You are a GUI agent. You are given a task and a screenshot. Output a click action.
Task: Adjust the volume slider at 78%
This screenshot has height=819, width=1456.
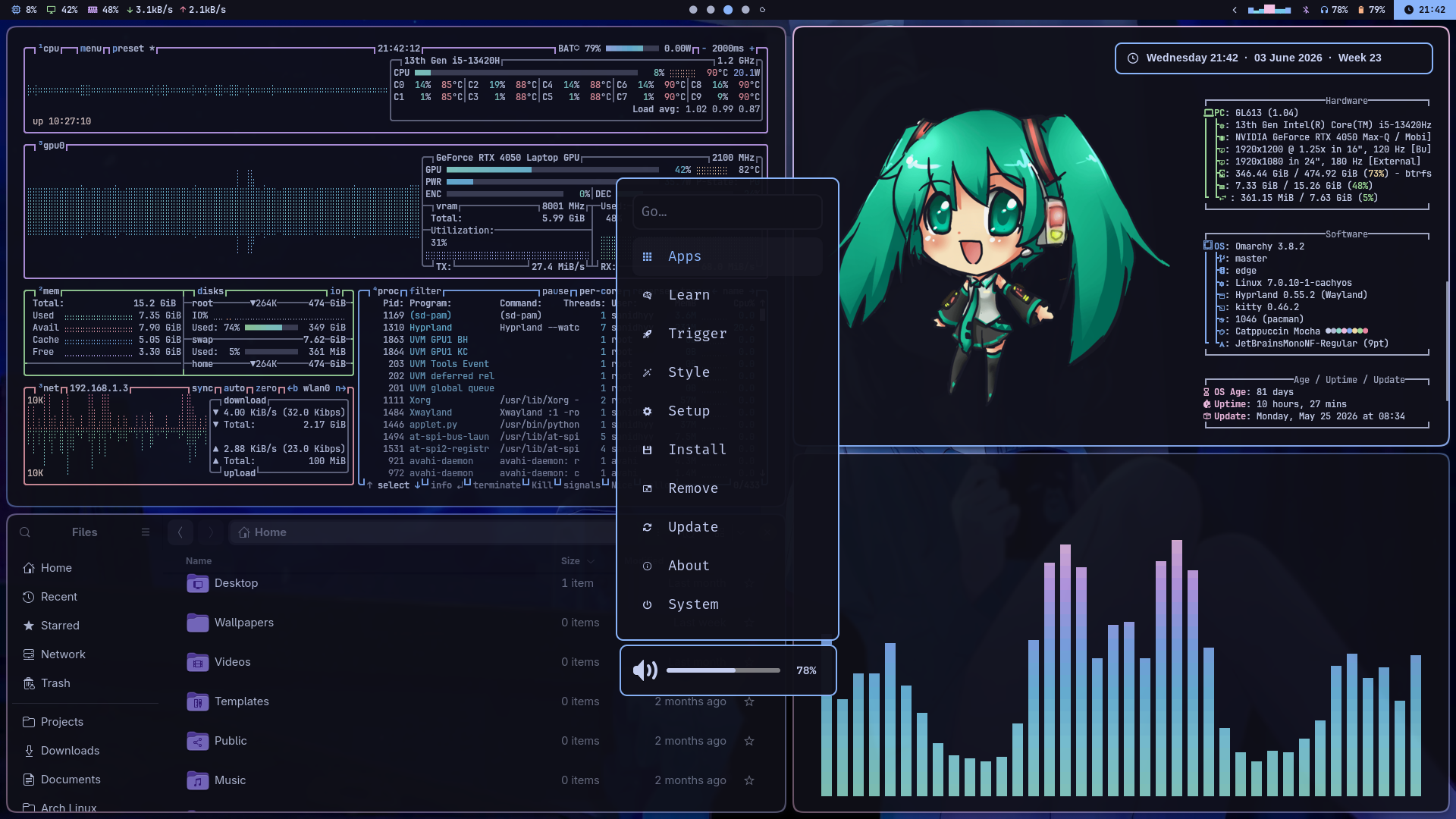pyautogui.click(x=723, y=670)
